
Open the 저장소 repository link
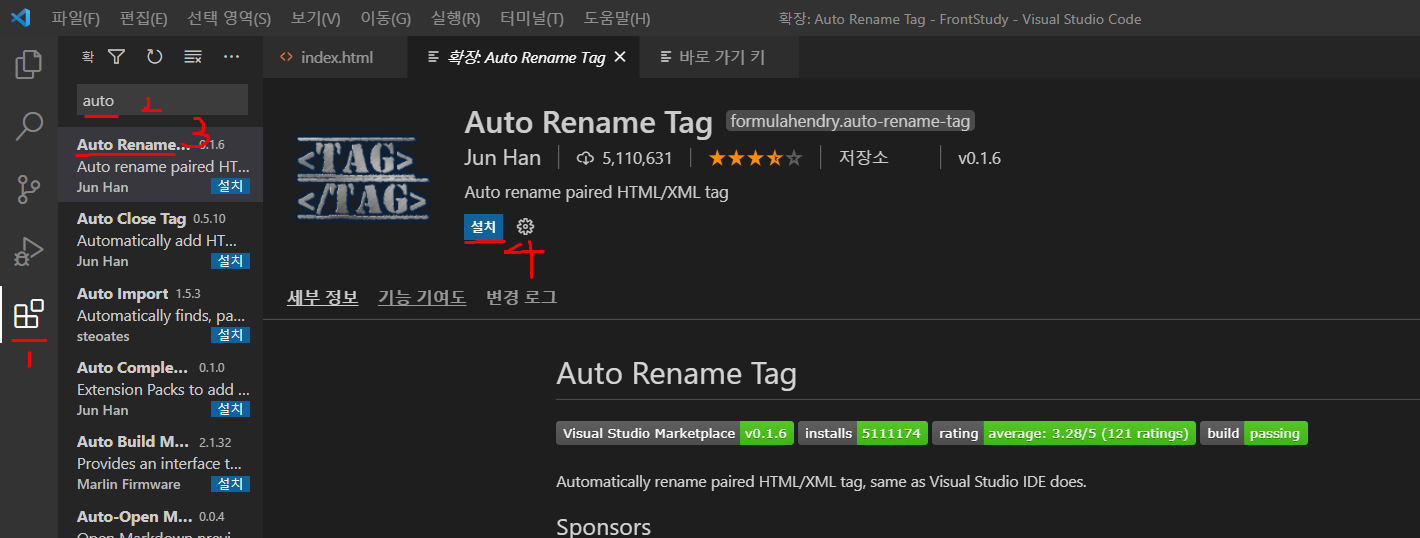(863, 158)
